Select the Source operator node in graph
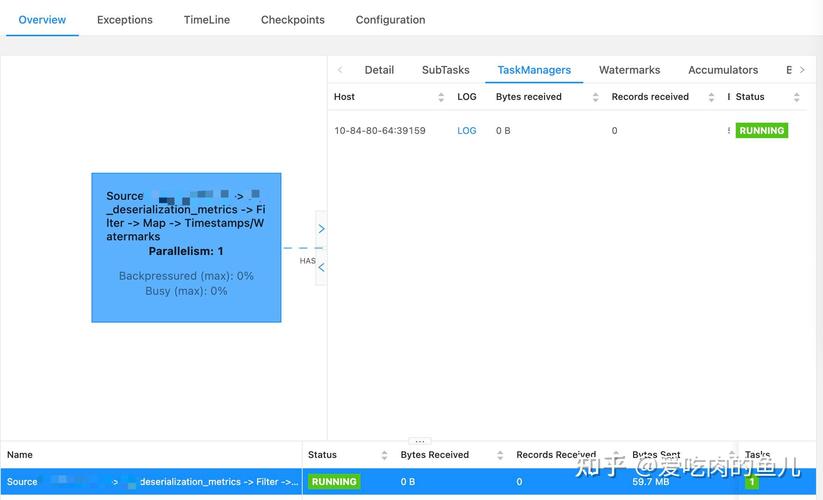Screen dimensions: 823x500 coord(186,247)
